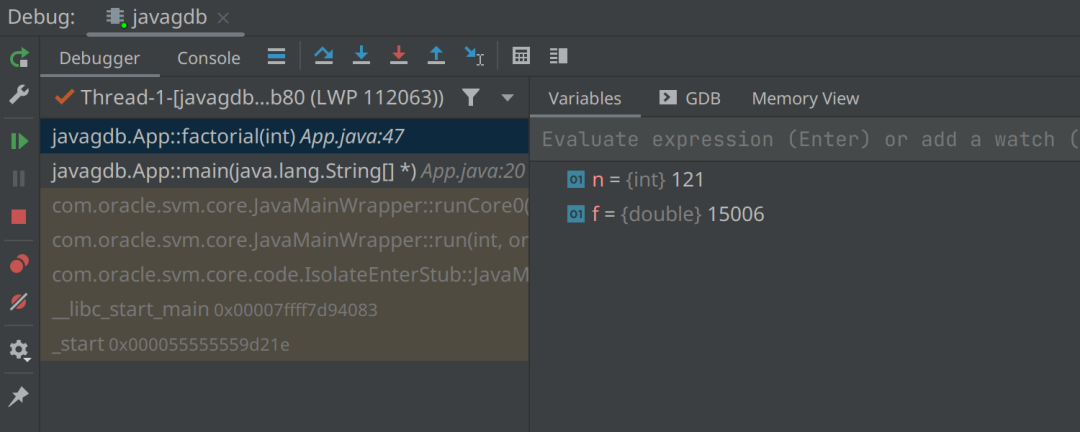This screenshot has height=432, width=1080.
Task: Pin the debug tab
Action: click(x=19, y=396)
